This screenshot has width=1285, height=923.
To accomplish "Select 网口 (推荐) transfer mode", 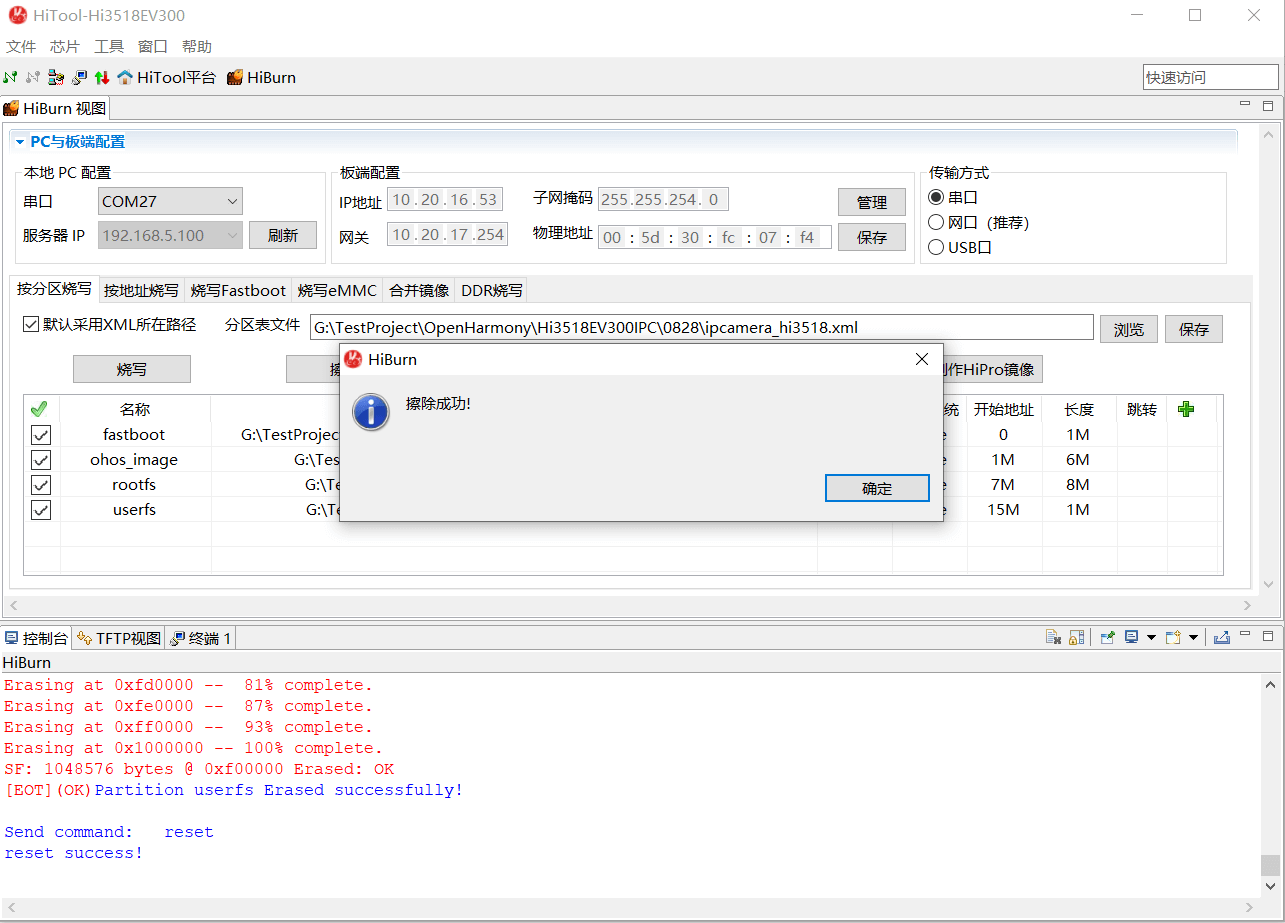I will point(936,223).
